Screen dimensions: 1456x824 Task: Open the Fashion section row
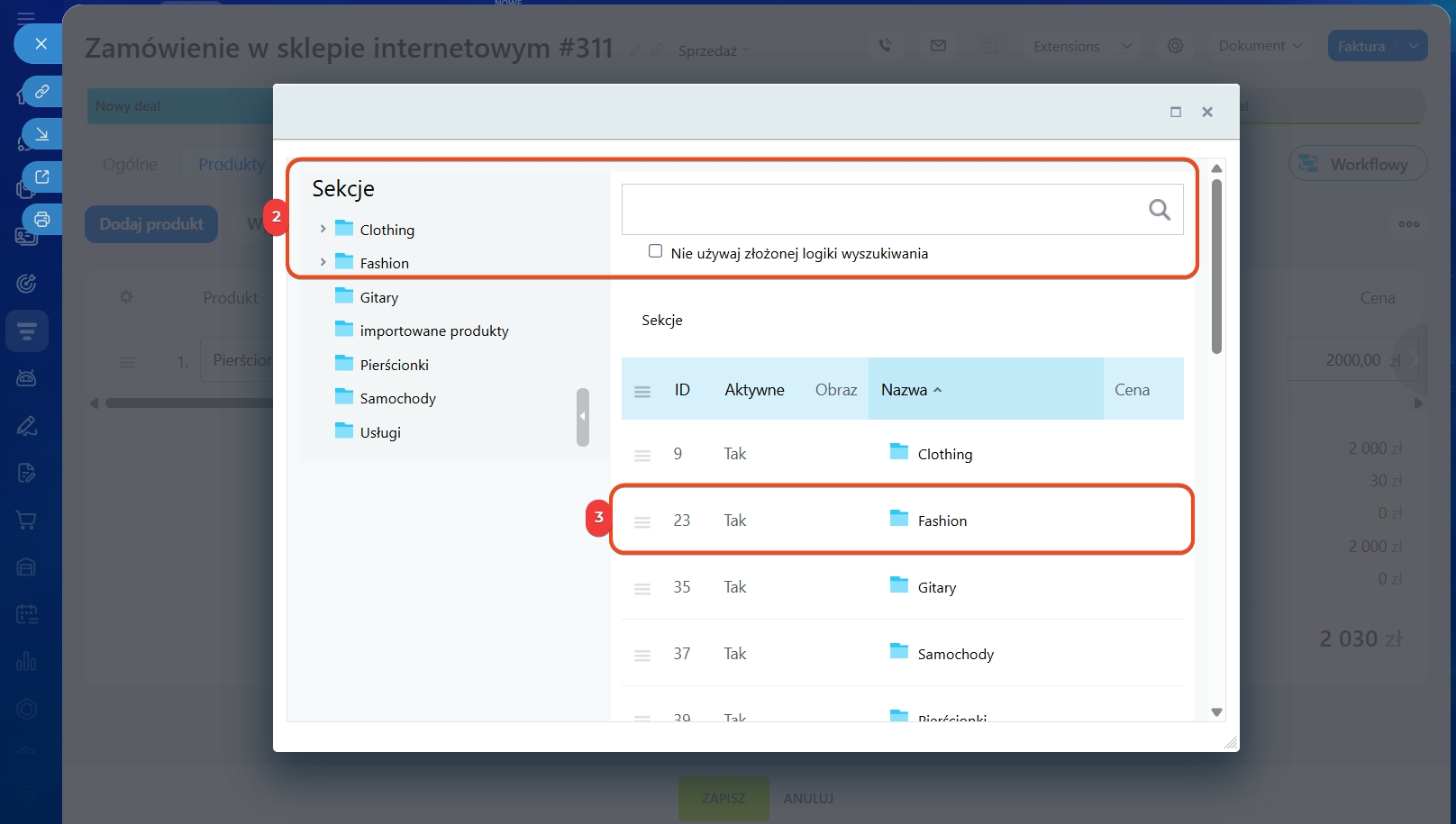[942, 521]
